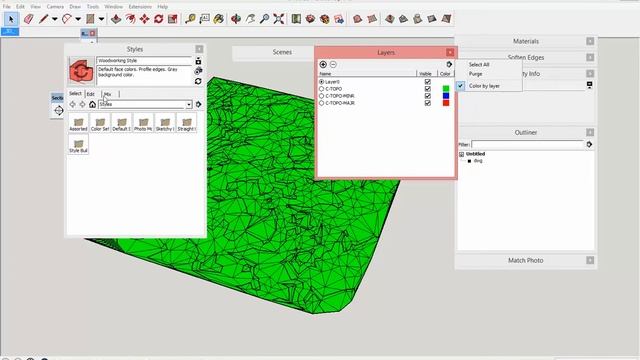Activate the Rotate tool
The image size is (640, 360).
tap(159, 19)
